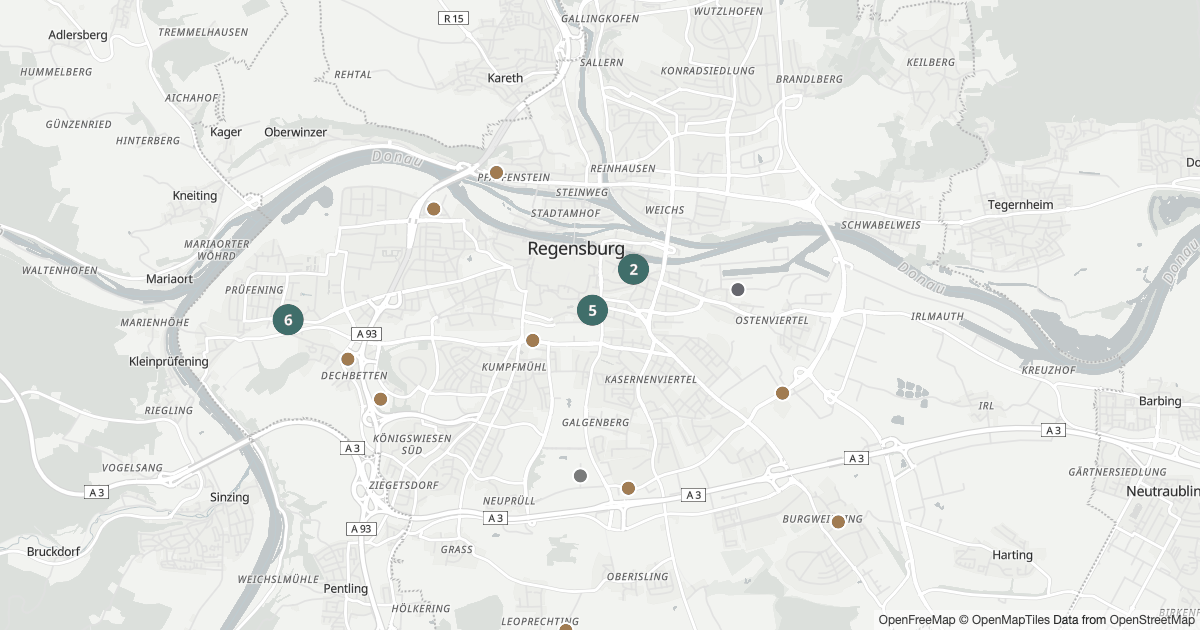This screenshot has height=630, width=1200.
Task: Click the Ziegetsdorf label
Action: pyautogui.click(x=404, y=485)
